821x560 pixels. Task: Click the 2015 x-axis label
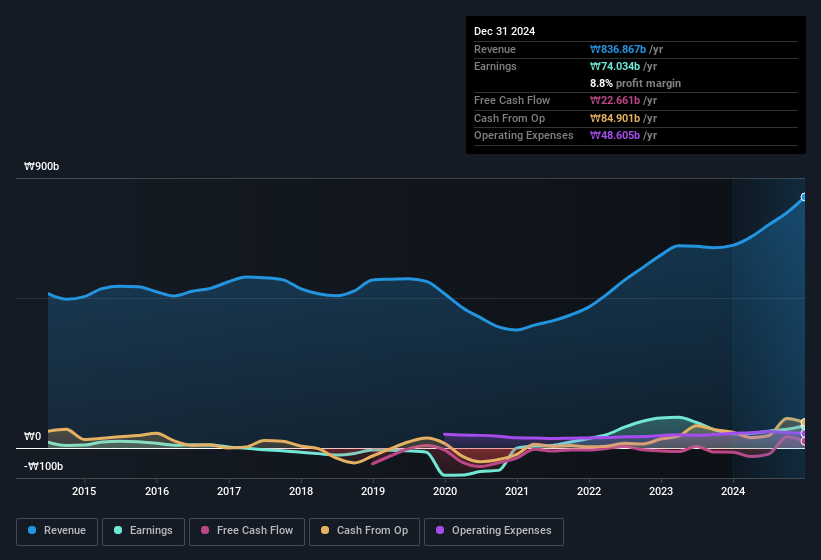point(84,491)
